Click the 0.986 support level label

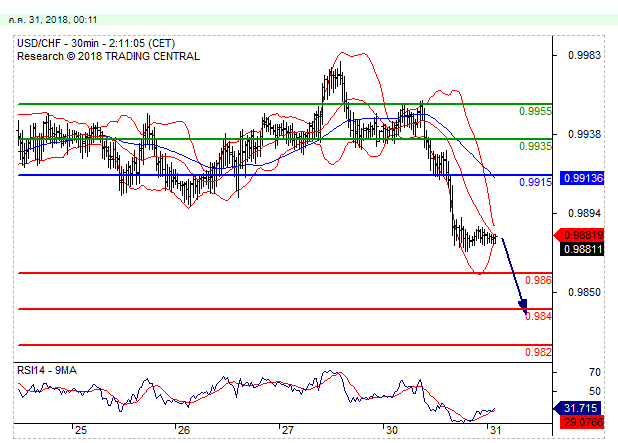pos(538,280)
